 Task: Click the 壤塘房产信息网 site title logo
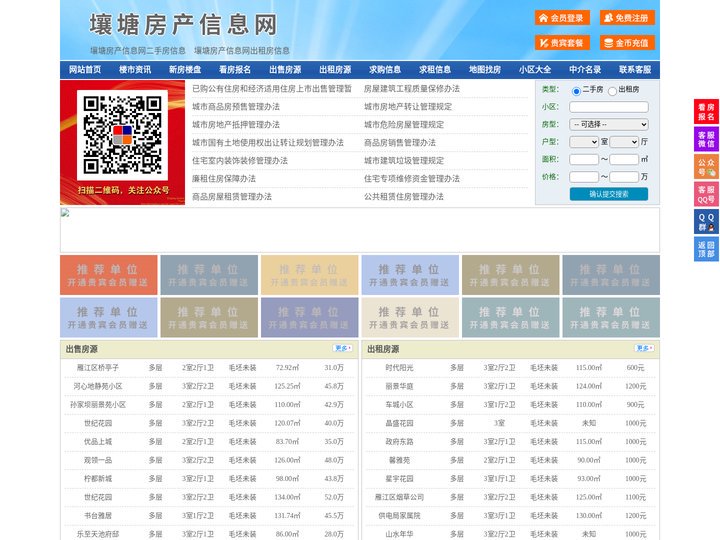(x=184, y=25)
